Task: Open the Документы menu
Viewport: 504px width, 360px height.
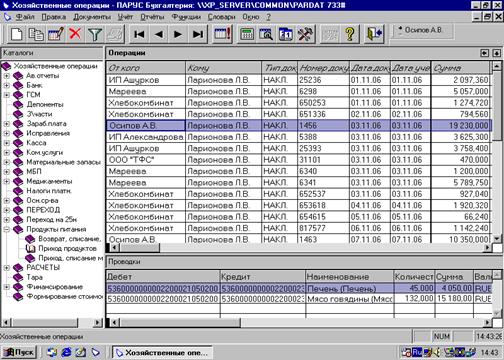Action: pos(92,17)
